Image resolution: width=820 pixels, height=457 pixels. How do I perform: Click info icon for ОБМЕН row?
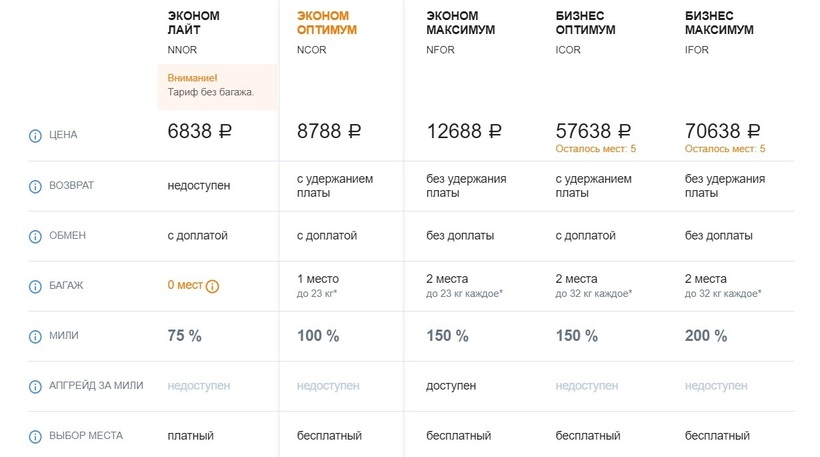tap(35, 236)
